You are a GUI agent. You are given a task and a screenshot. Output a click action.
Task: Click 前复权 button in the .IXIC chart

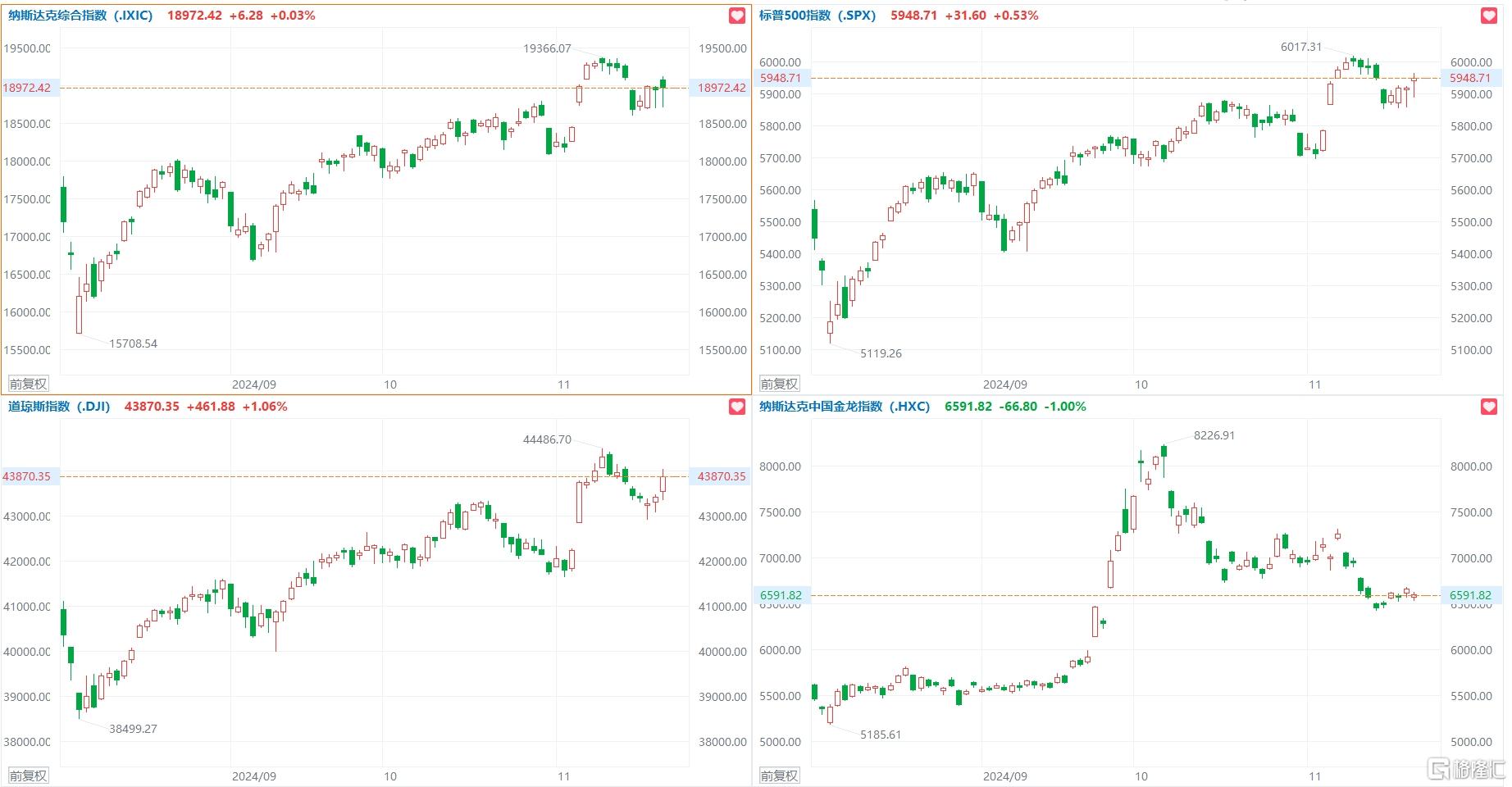point(28,384)
